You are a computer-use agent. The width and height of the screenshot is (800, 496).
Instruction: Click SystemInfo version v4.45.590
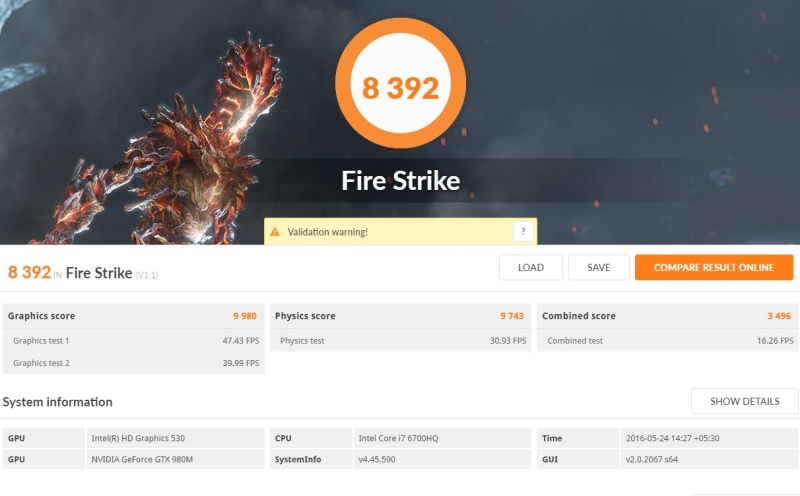(x=377, y=459)
